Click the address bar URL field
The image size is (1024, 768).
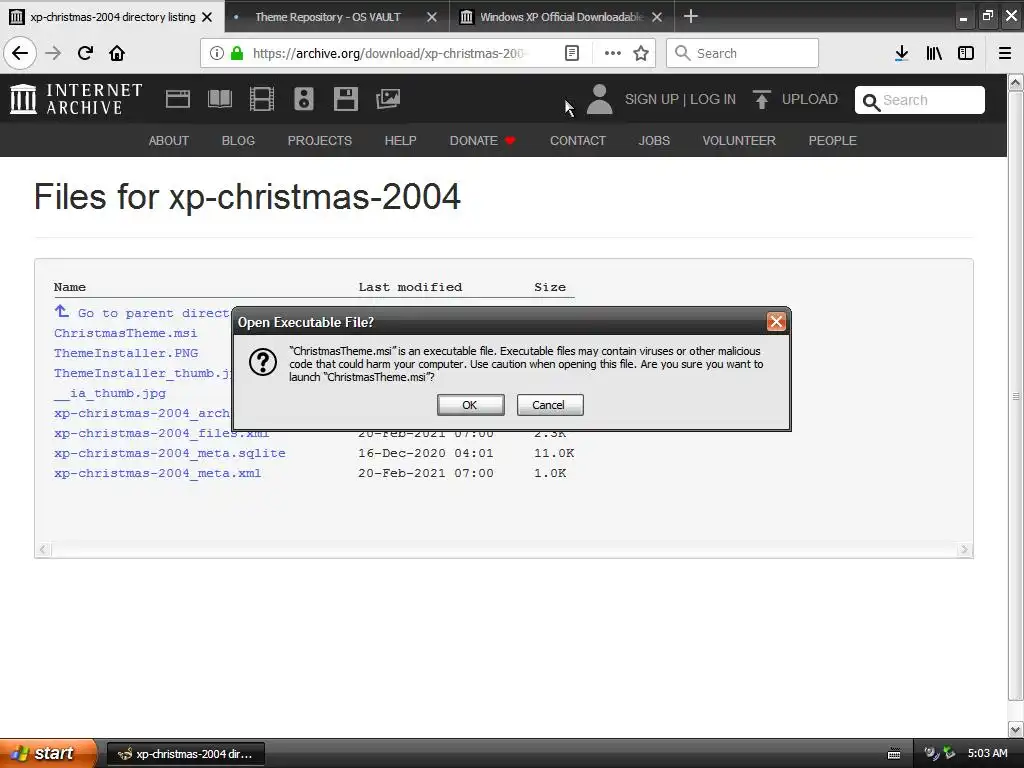[x=389, y=53]
